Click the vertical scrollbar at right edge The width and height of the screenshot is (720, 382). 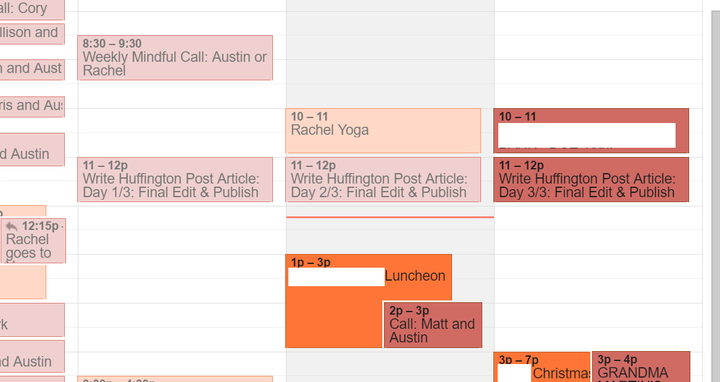716,197
